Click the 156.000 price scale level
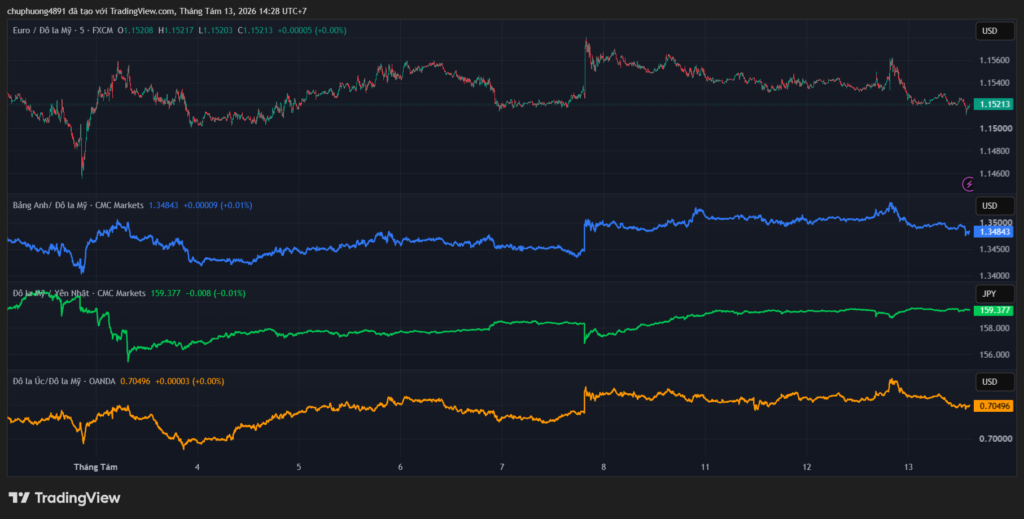The width and height of the screenshot is (1024, 519). (x=994, y=354)
